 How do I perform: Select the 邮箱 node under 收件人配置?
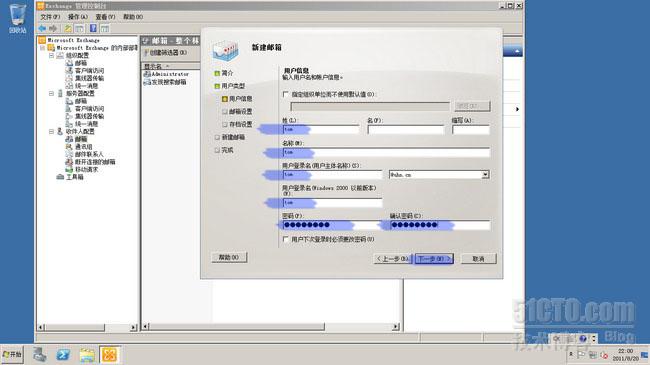(81, 139)
